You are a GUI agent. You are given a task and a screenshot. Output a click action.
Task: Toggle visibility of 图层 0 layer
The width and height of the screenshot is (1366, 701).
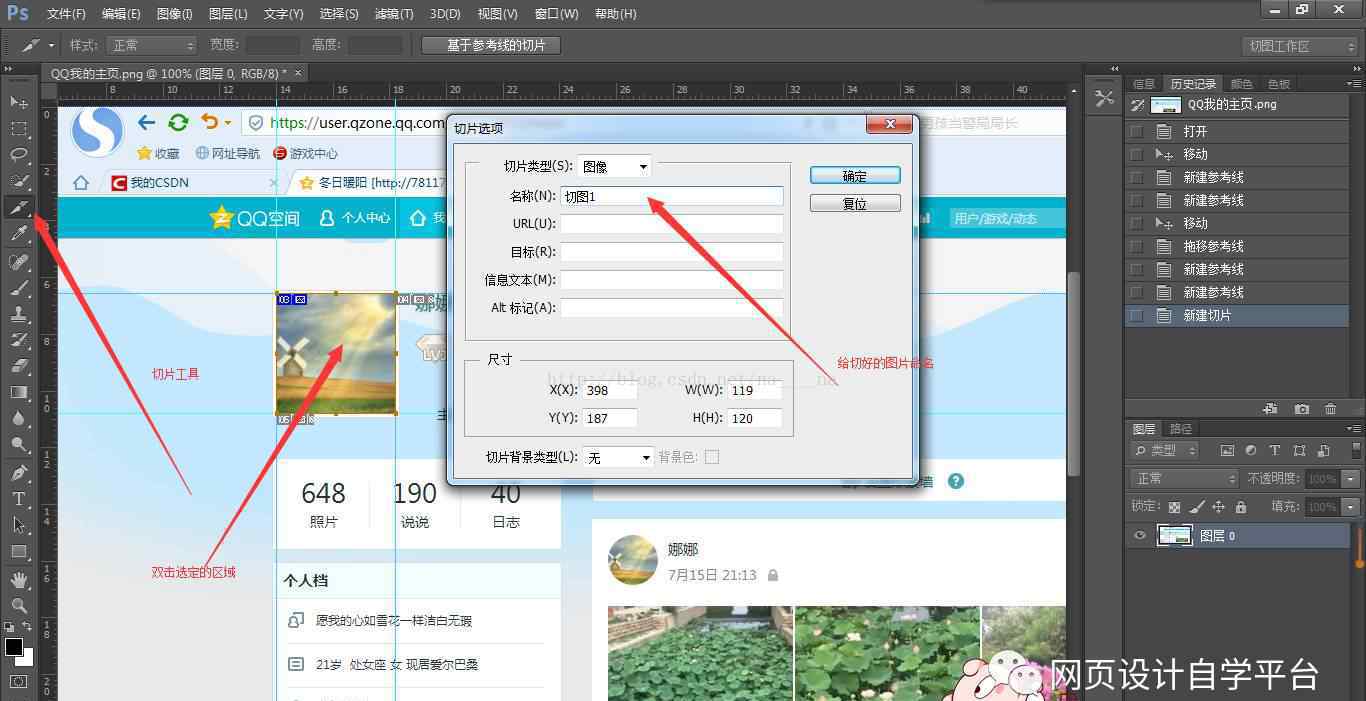(1139, 536)
